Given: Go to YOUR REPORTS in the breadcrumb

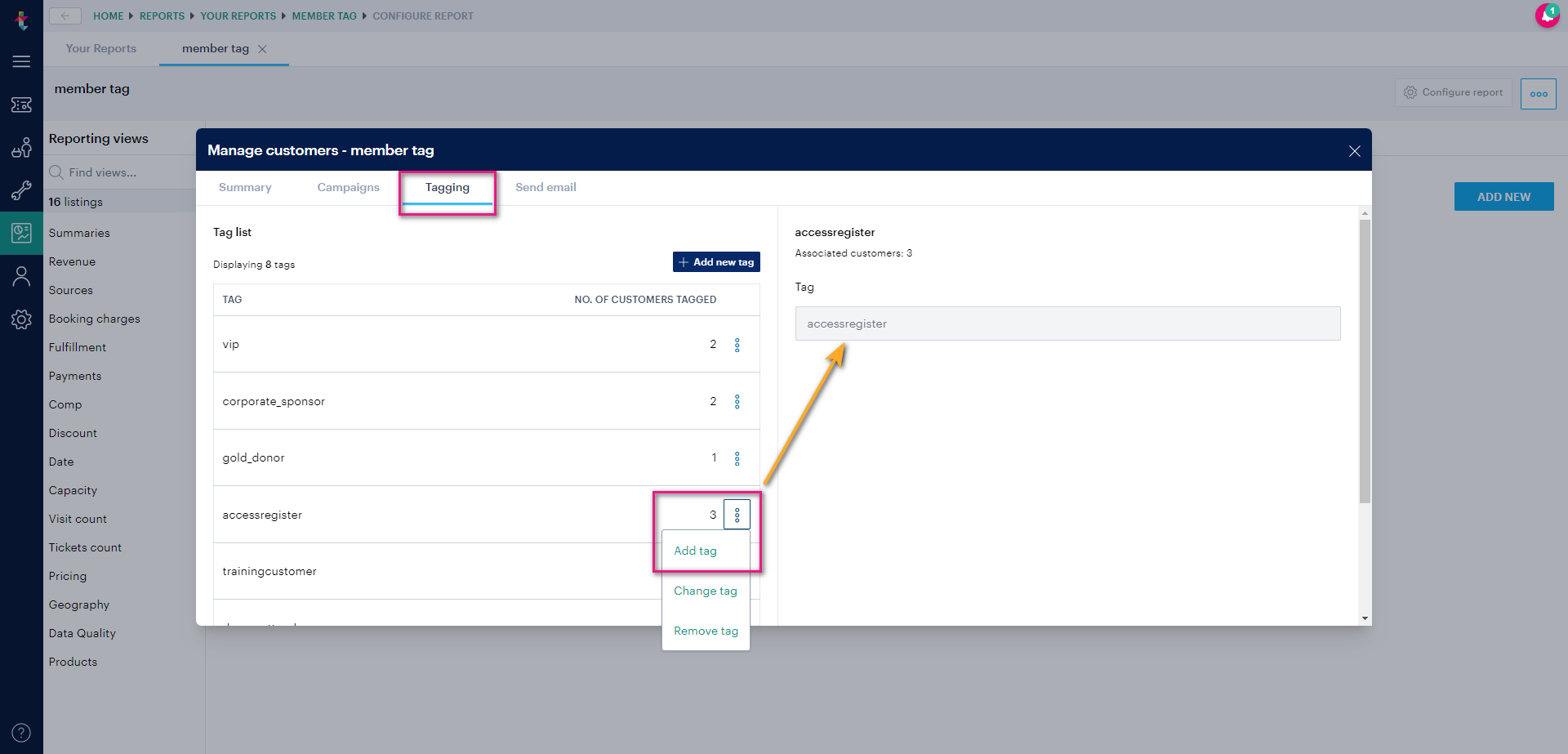Looking at the screenshot, I should [238, 16].
